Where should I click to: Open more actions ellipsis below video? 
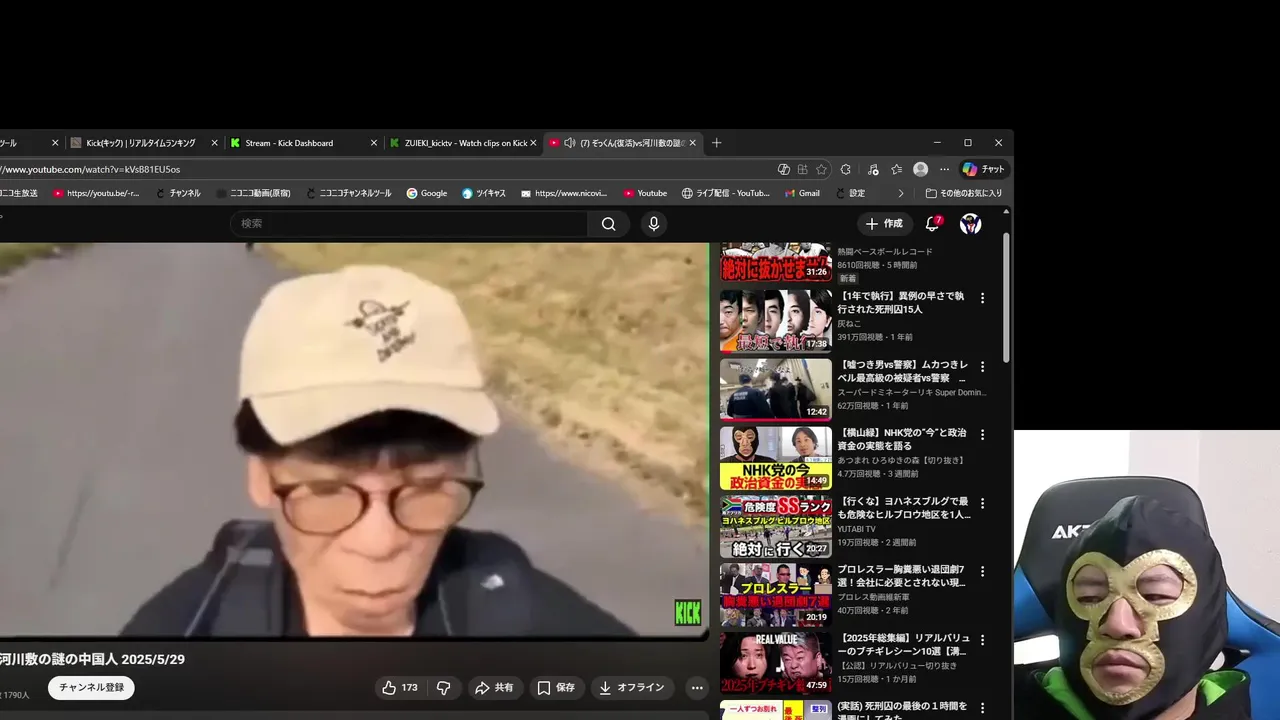[697, 688]
